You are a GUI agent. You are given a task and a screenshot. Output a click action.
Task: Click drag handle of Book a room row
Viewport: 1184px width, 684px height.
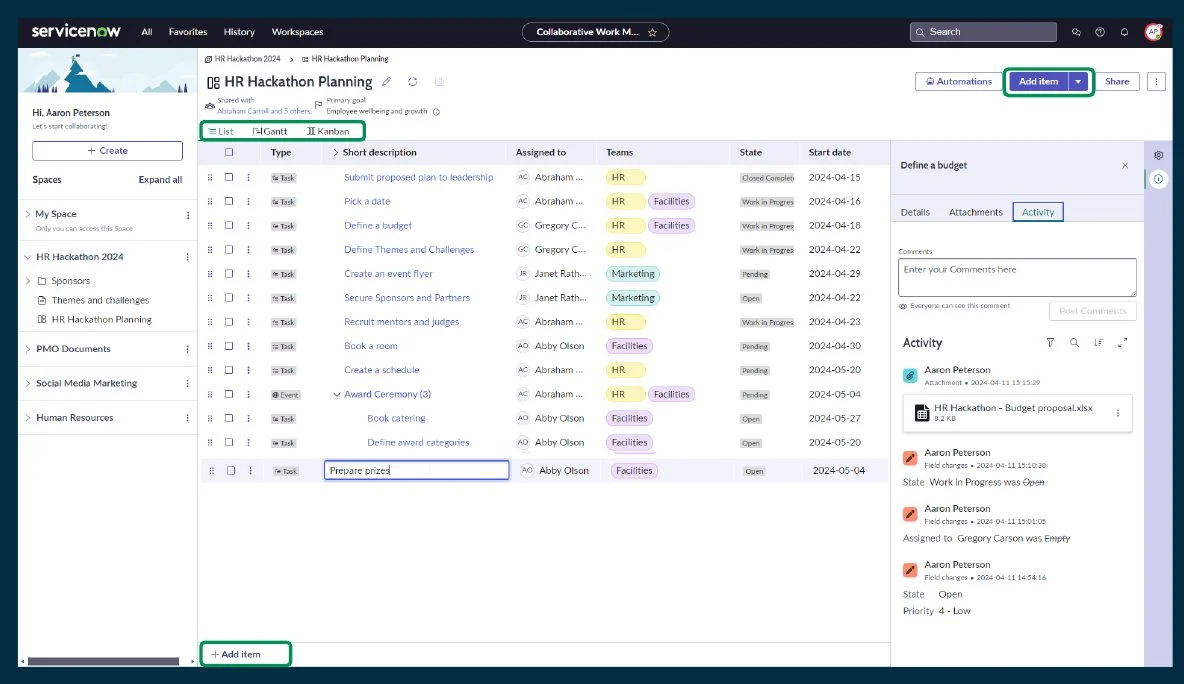(x=210, y=346)
